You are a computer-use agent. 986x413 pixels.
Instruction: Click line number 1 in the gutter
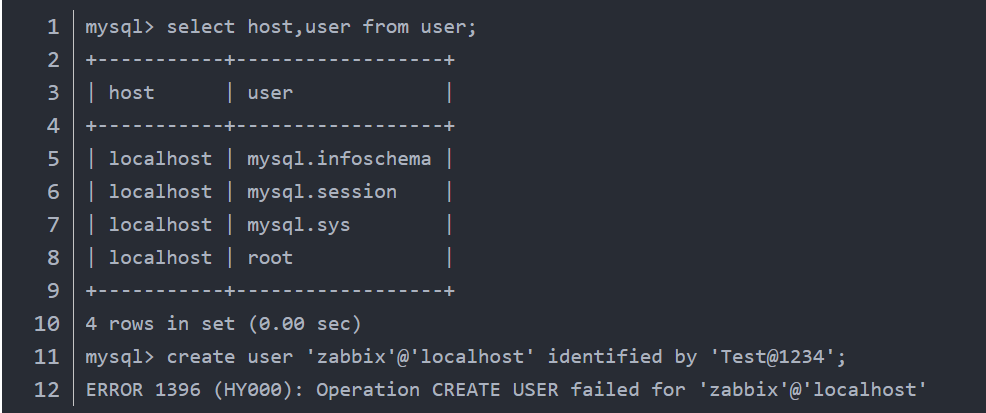(x=52, y=27)
